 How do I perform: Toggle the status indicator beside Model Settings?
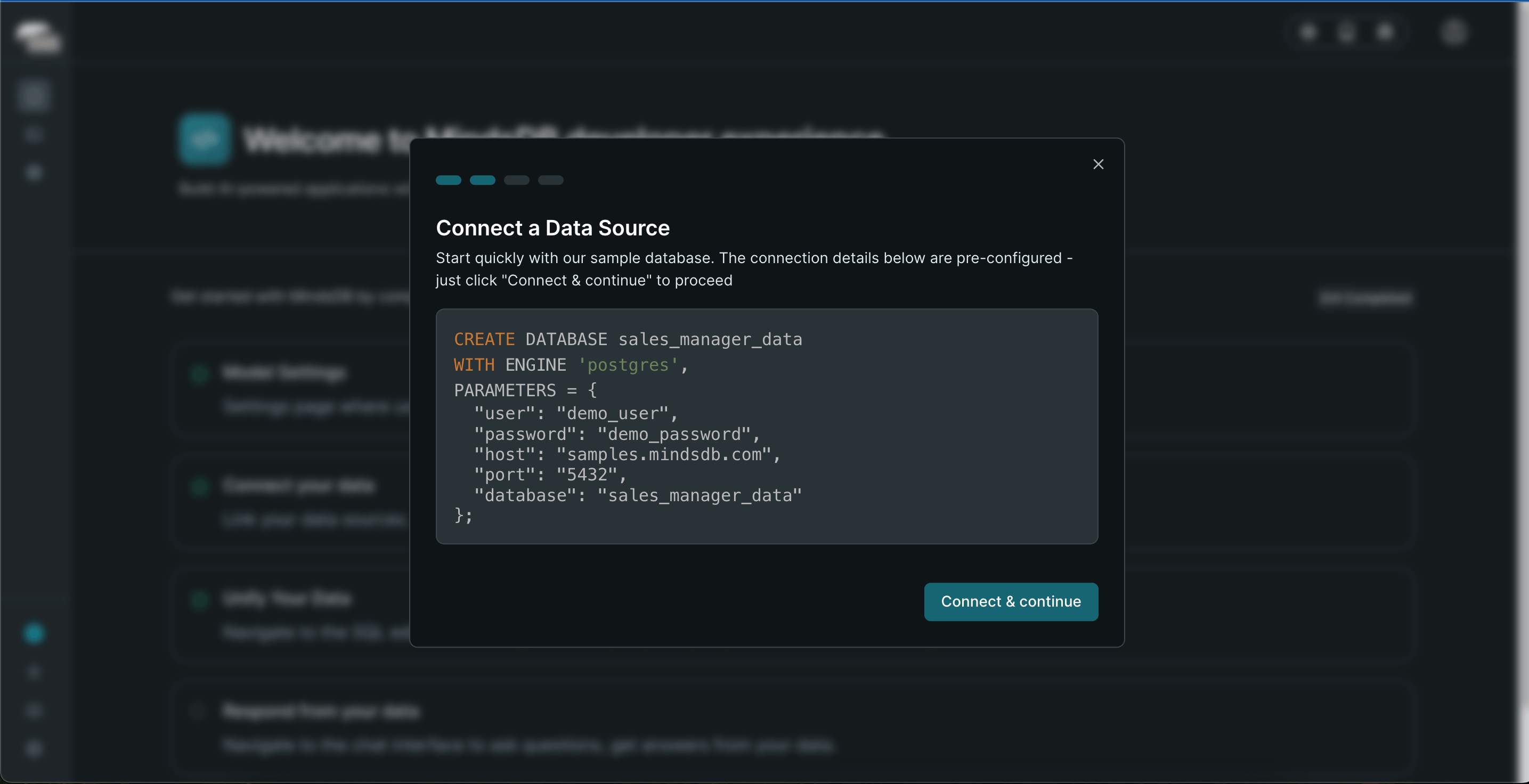[x=199, y=374]
